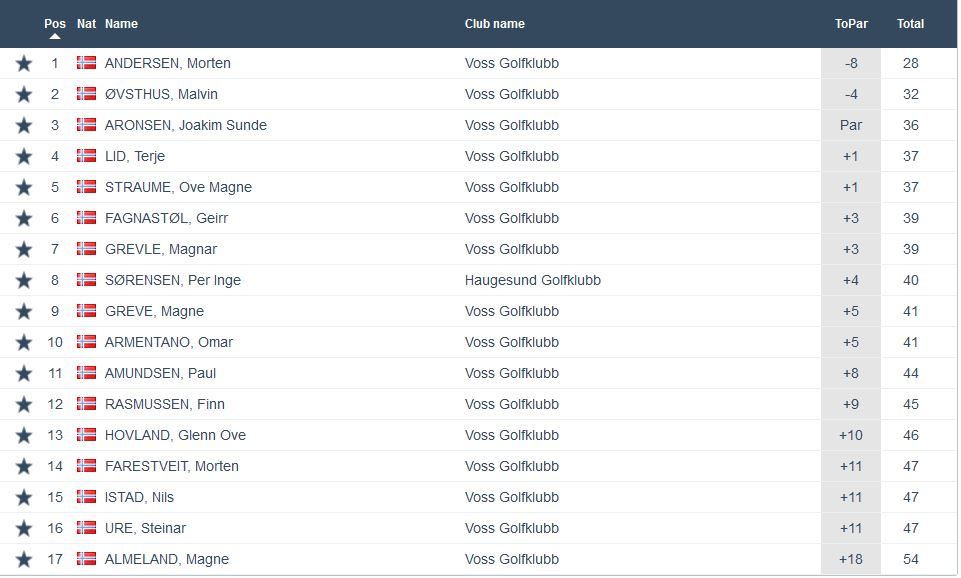Image resolution: width=961 pixels, height=578 pixels.
Task: Sort by Pos column header
Action: pos(55,23)
